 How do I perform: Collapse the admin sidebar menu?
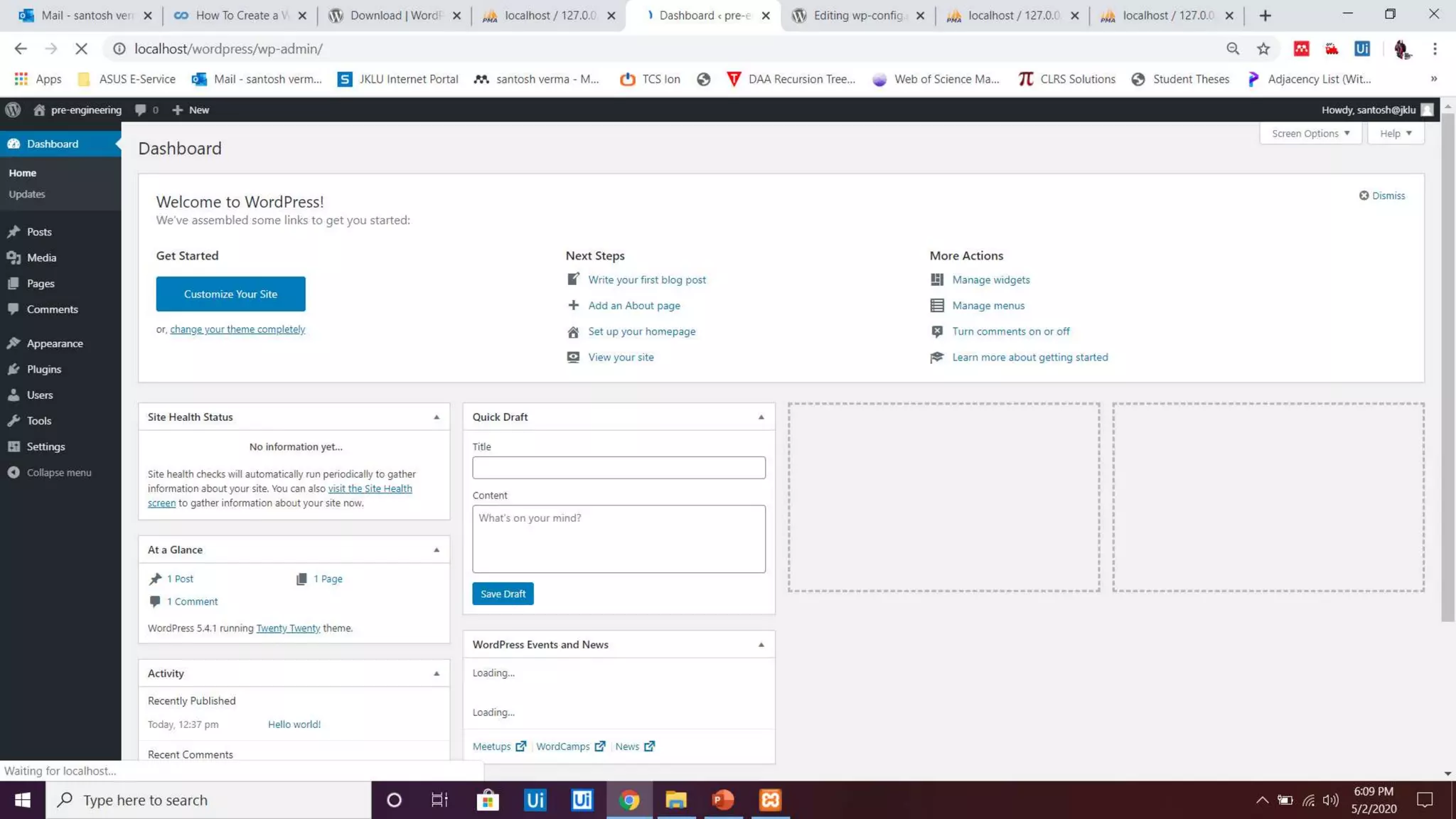[x=58, y=473]
